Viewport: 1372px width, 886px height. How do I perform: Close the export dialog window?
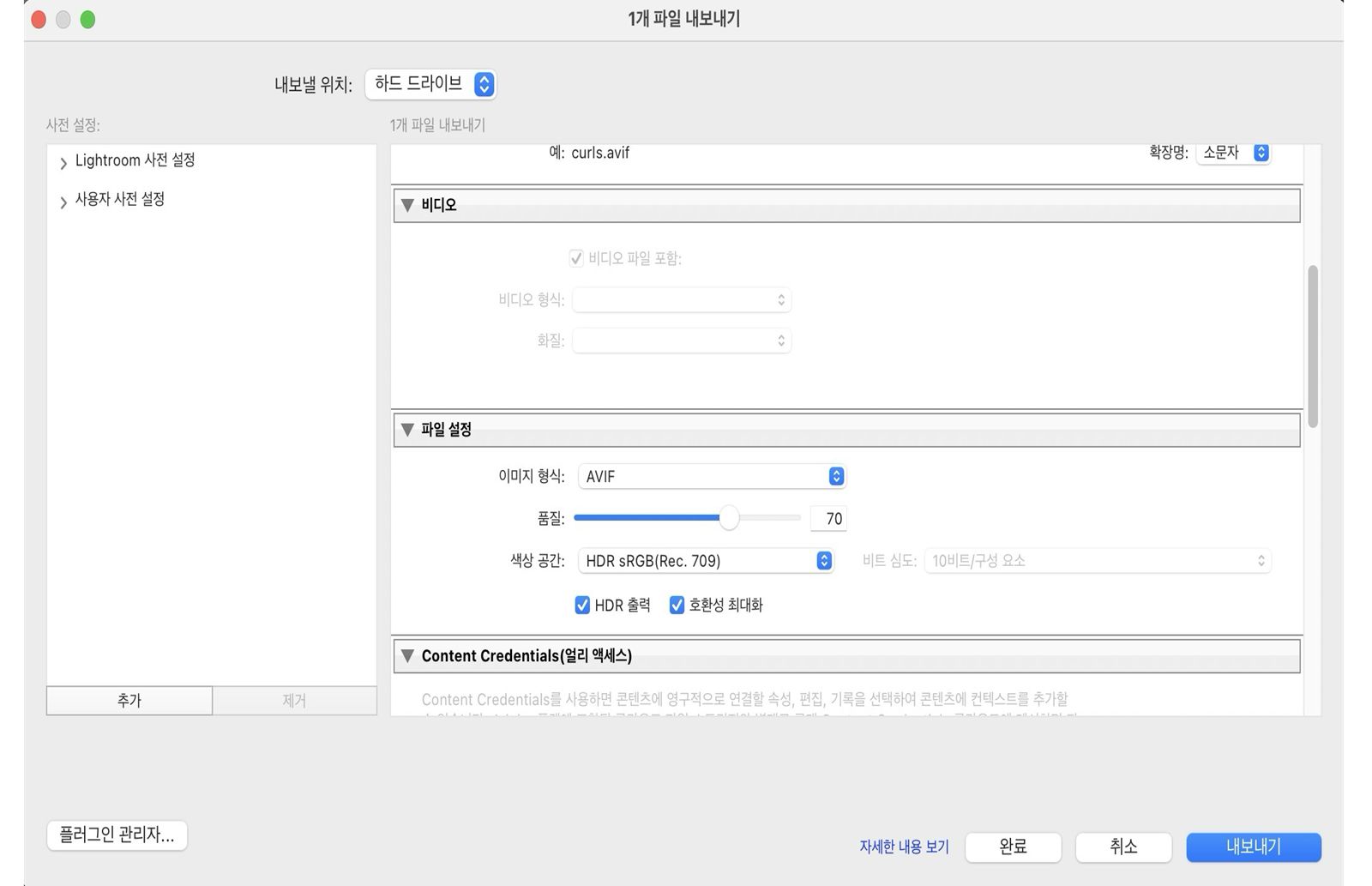[x=39, y=20]
